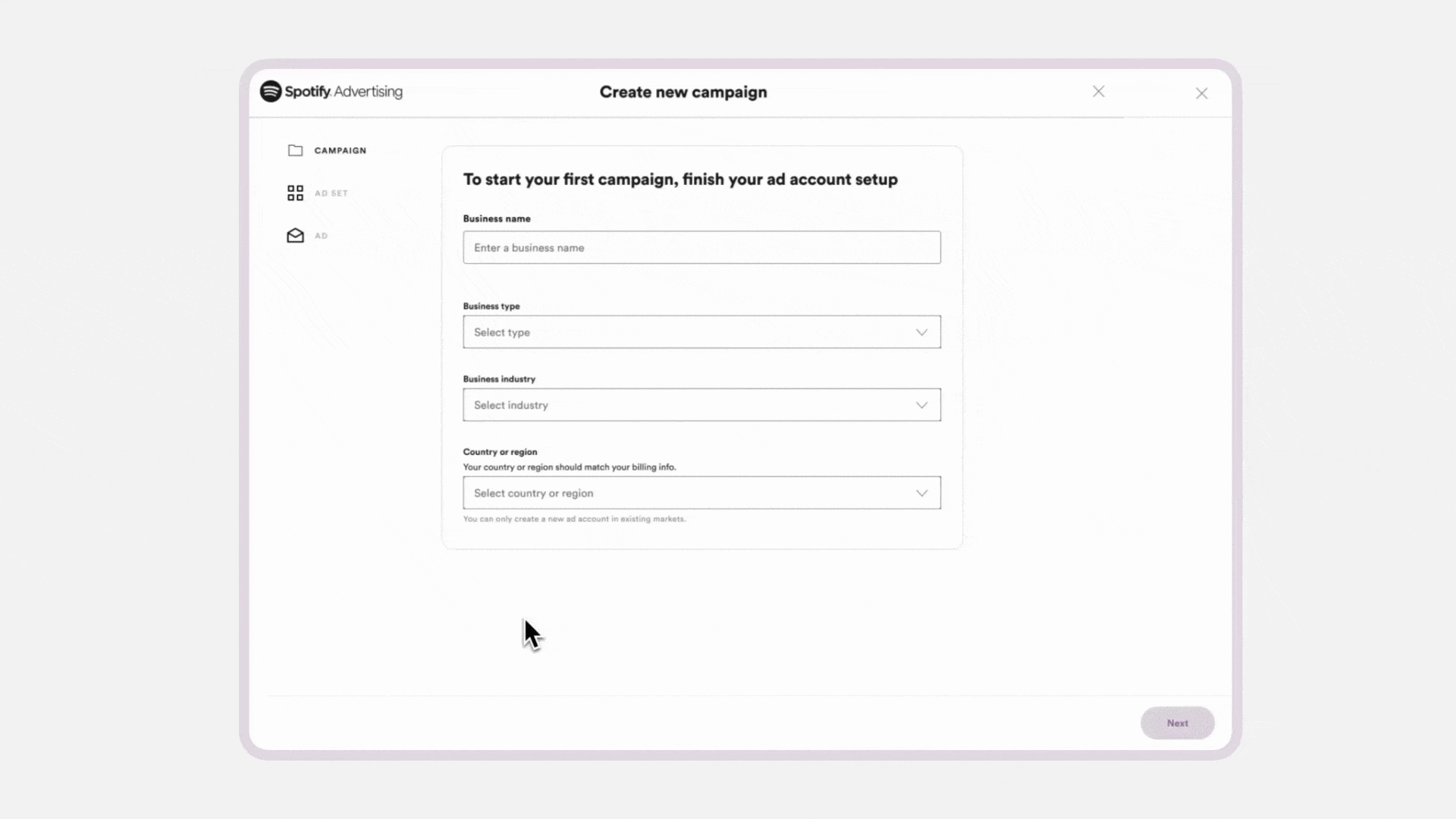
Task: Click the Spotify logo icon
Action: [271, 92]
